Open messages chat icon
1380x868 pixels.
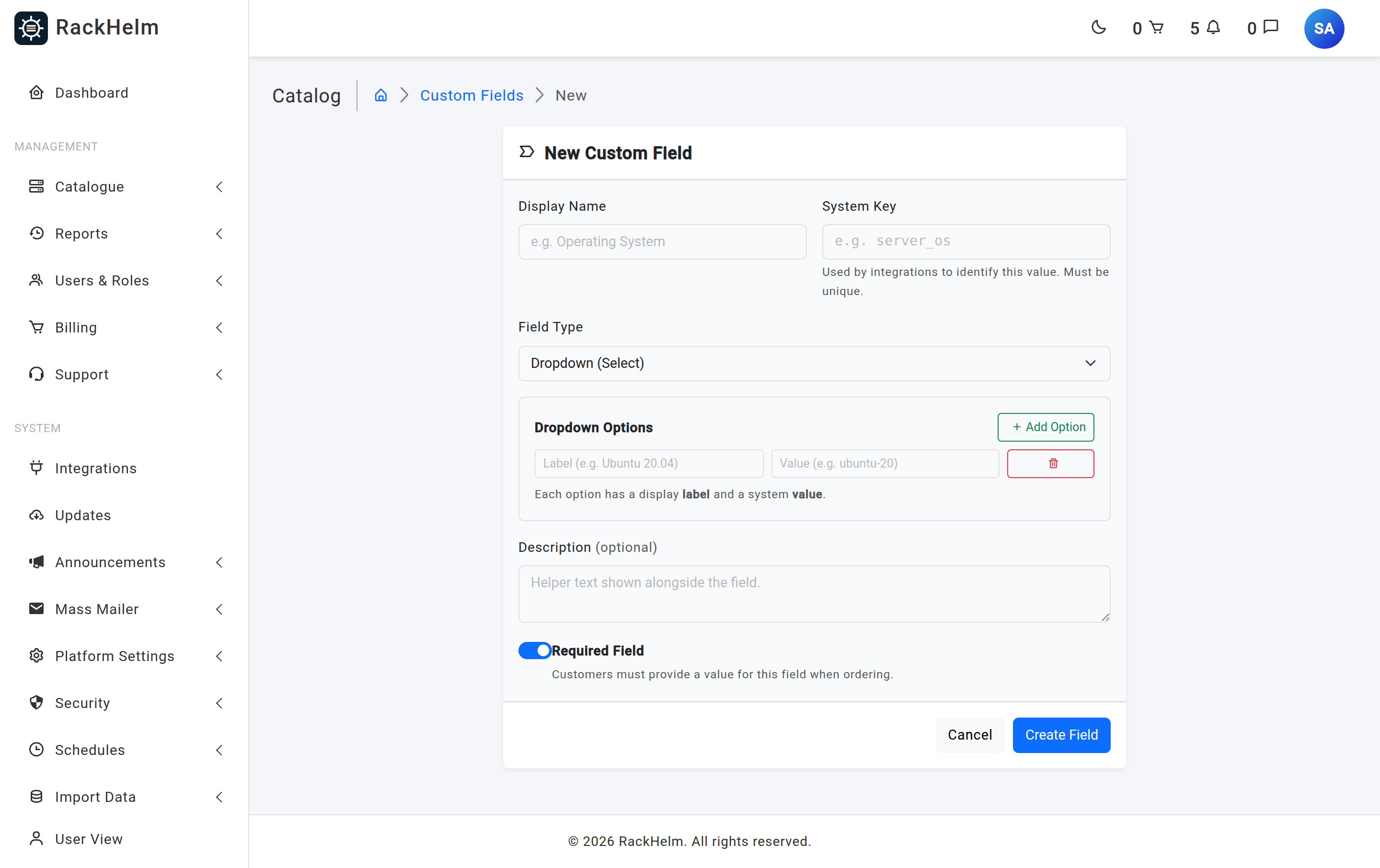pos(1271,27)
